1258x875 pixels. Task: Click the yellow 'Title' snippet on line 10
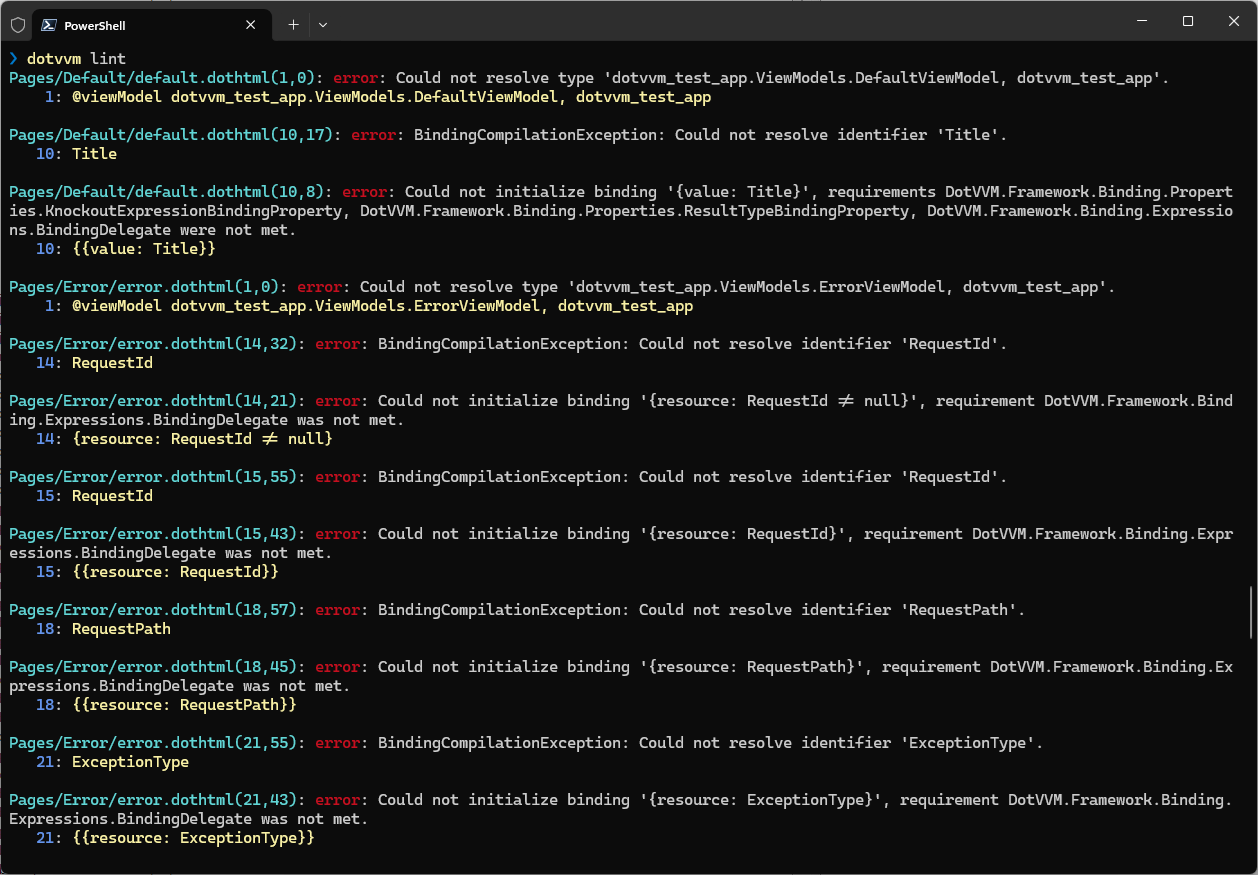click(x=94, y=154)
